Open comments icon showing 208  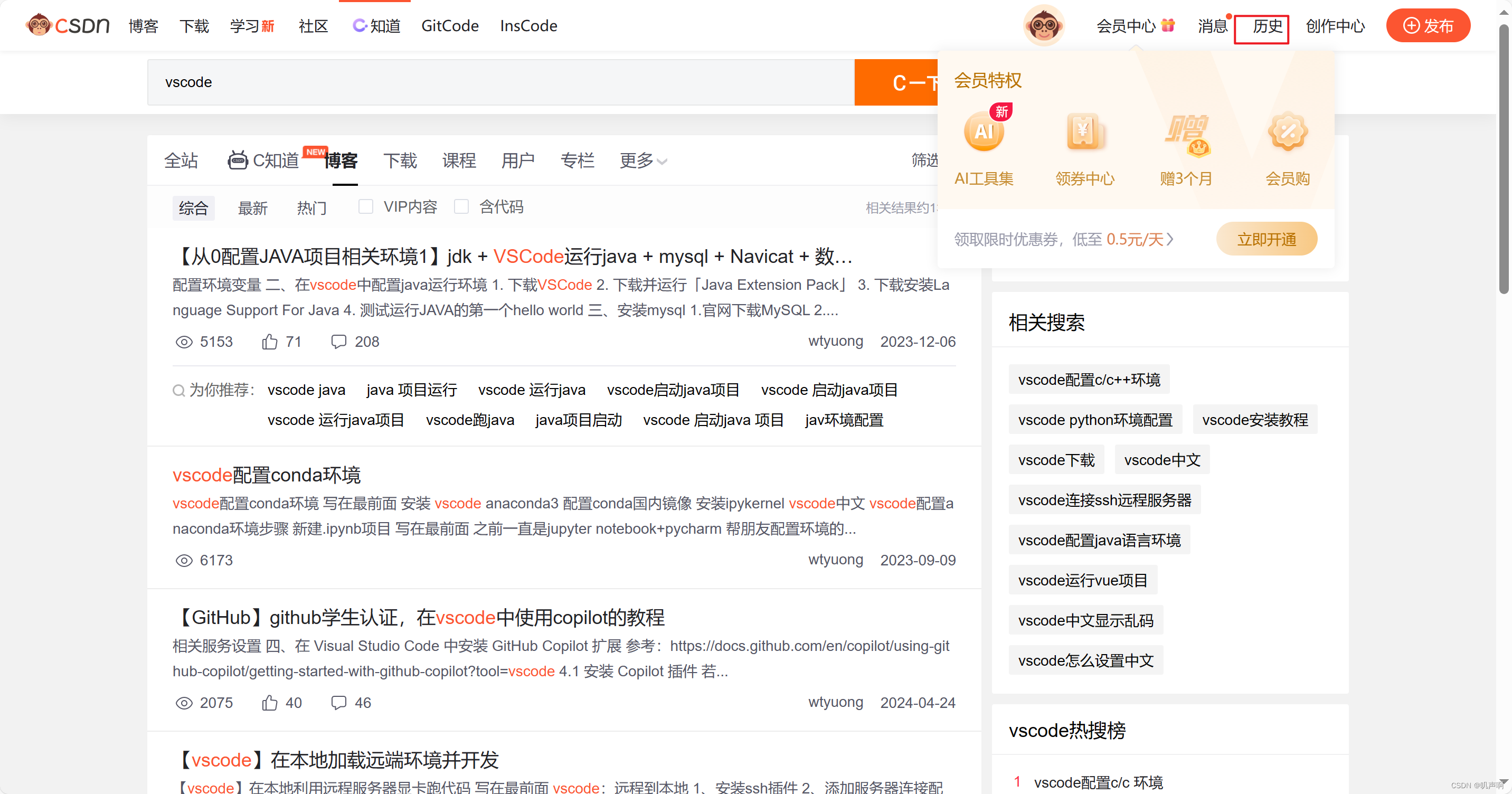[339, 342]
